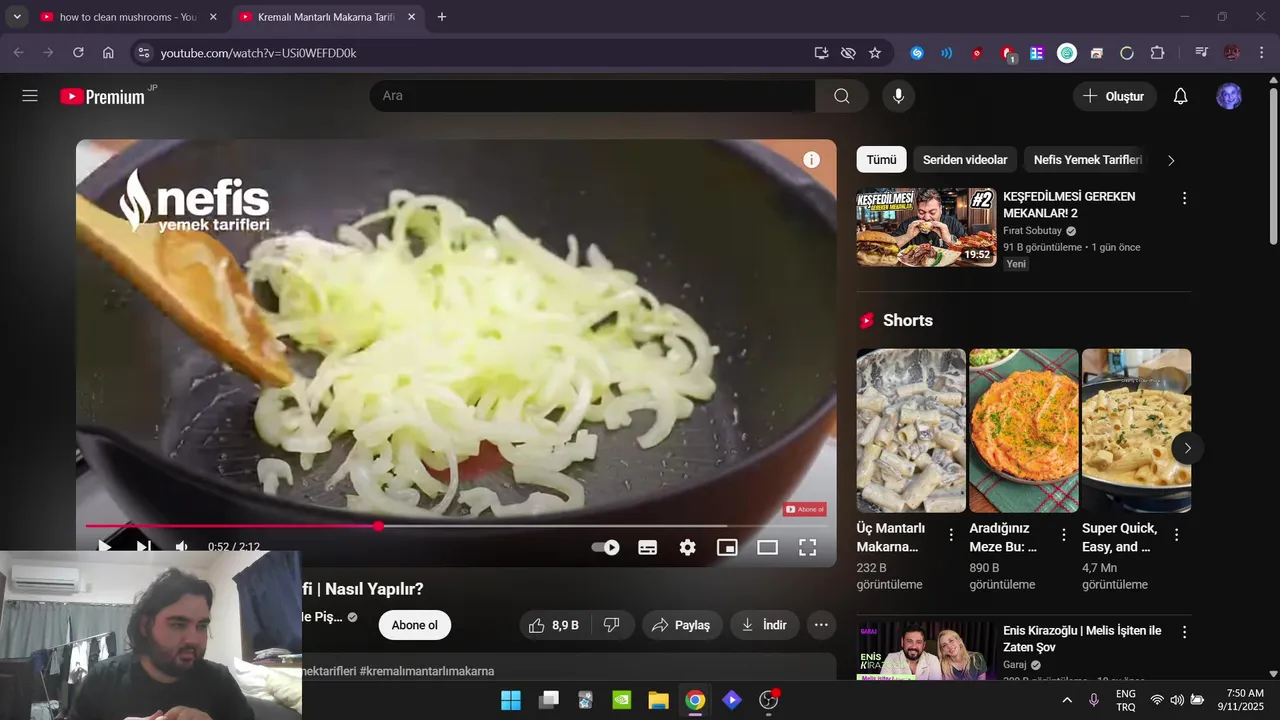
Task: Click Oluştur create button
Action: coord(1115,96)
